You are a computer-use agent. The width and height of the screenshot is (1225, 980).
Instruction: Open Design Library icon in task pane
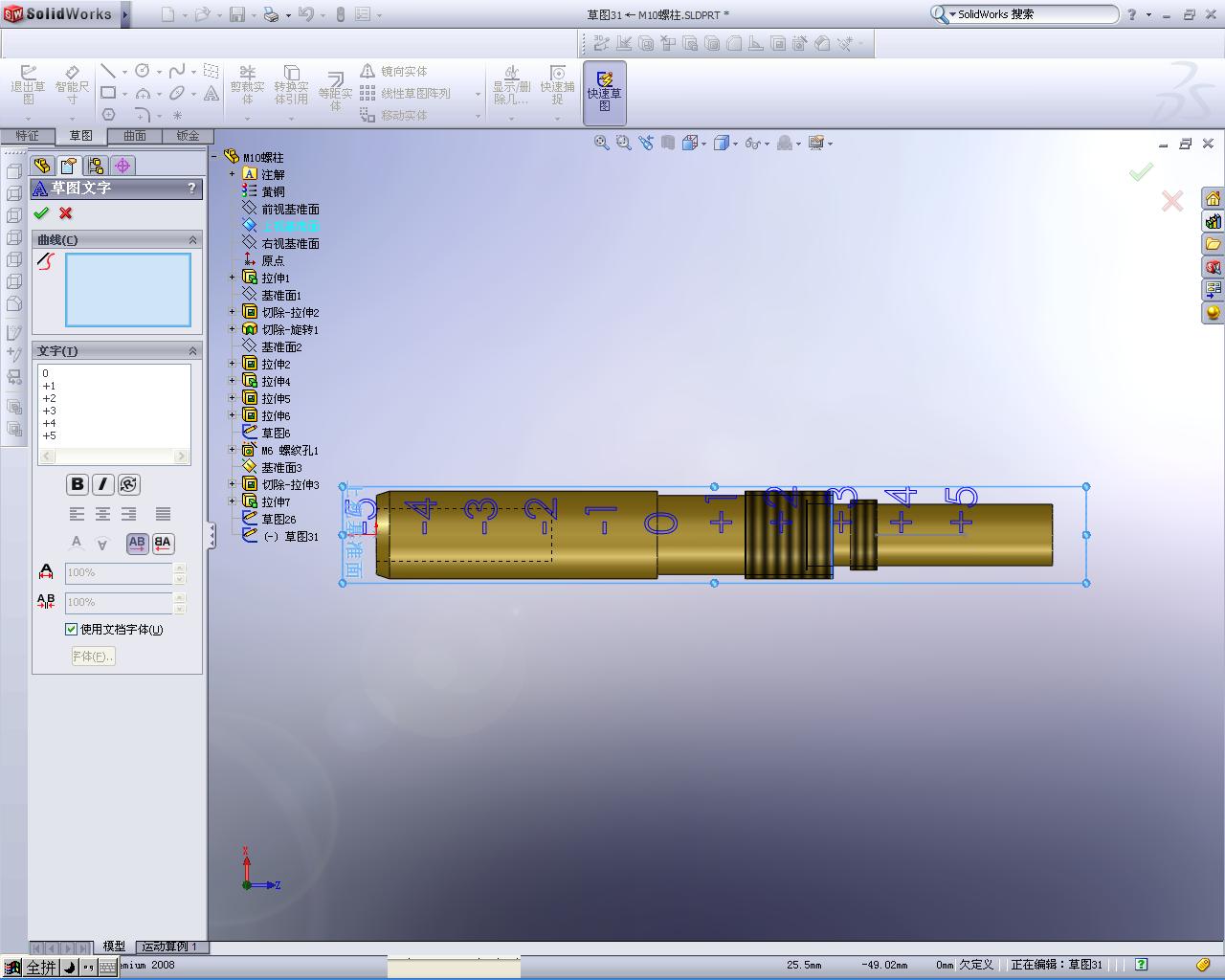1213,221
